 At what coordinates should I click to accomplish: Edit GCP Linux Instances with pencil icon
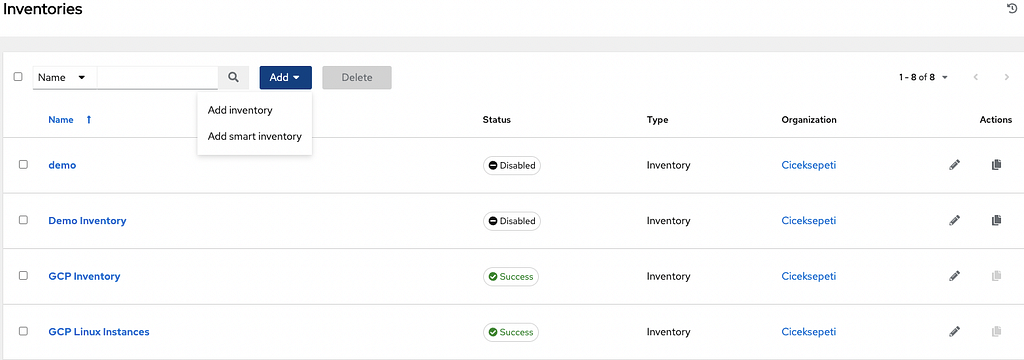click(955, 332)
